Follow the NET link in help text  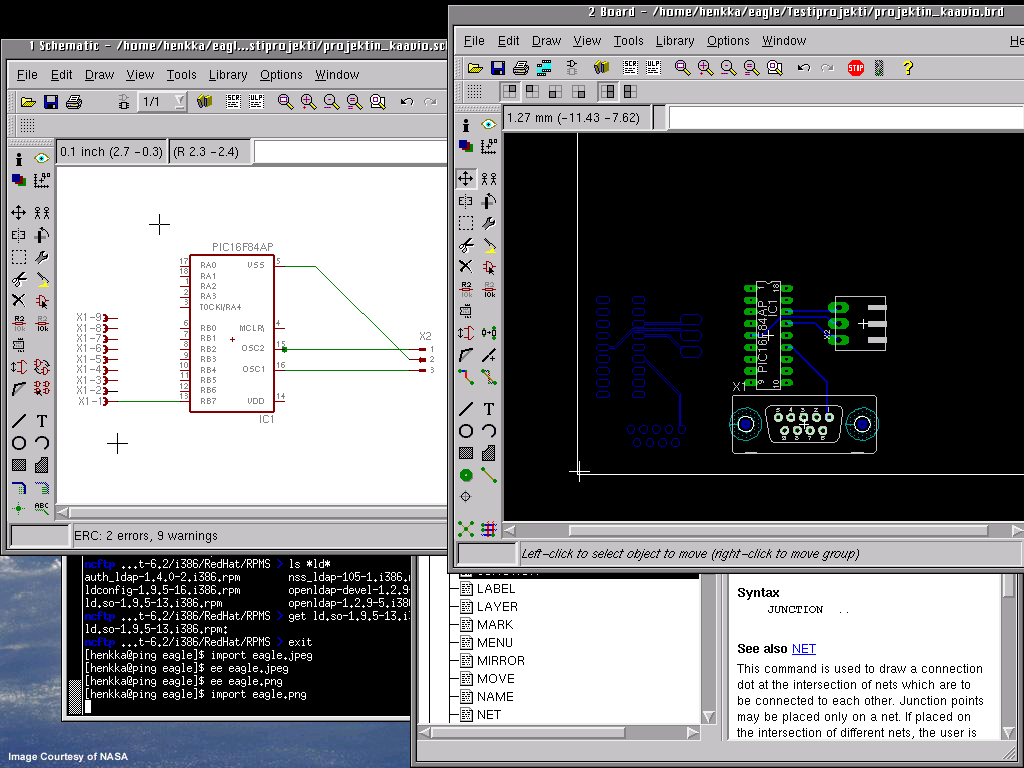click(x=804, y=649)
